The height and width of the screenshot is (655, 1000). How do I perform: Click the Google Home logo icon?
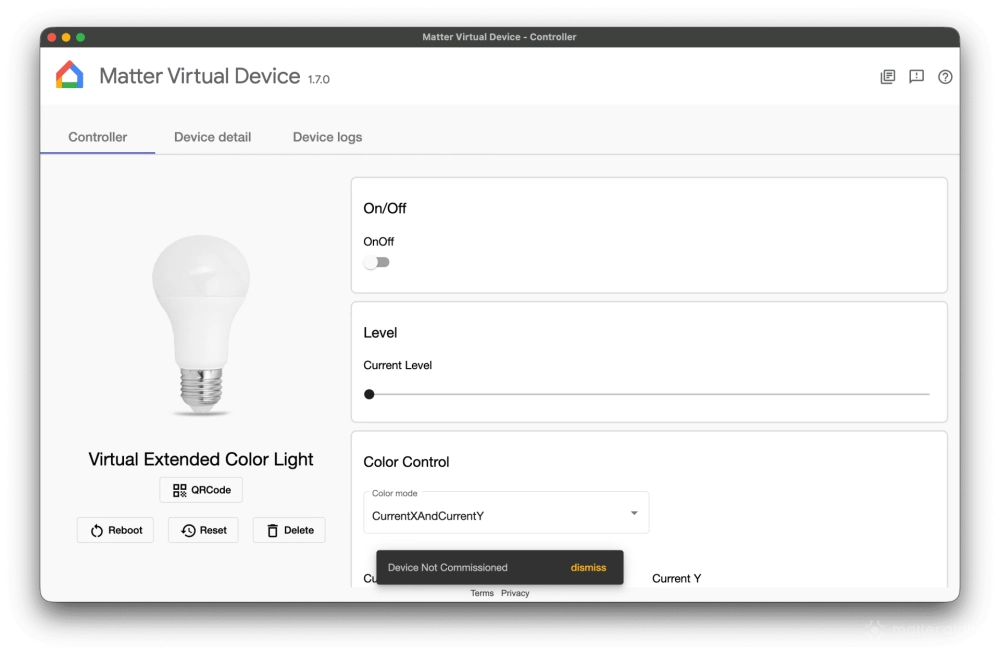click(70, 75)
